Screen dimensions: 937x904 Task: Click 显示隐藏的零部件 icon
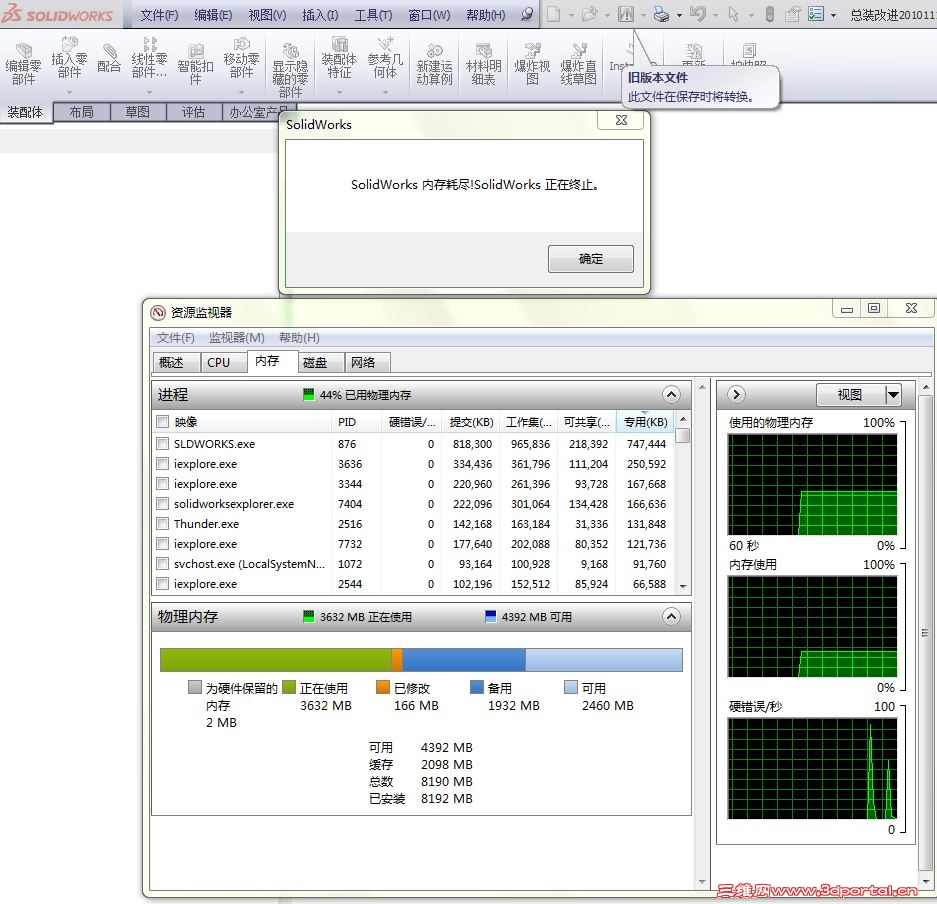tap(290, 71)
